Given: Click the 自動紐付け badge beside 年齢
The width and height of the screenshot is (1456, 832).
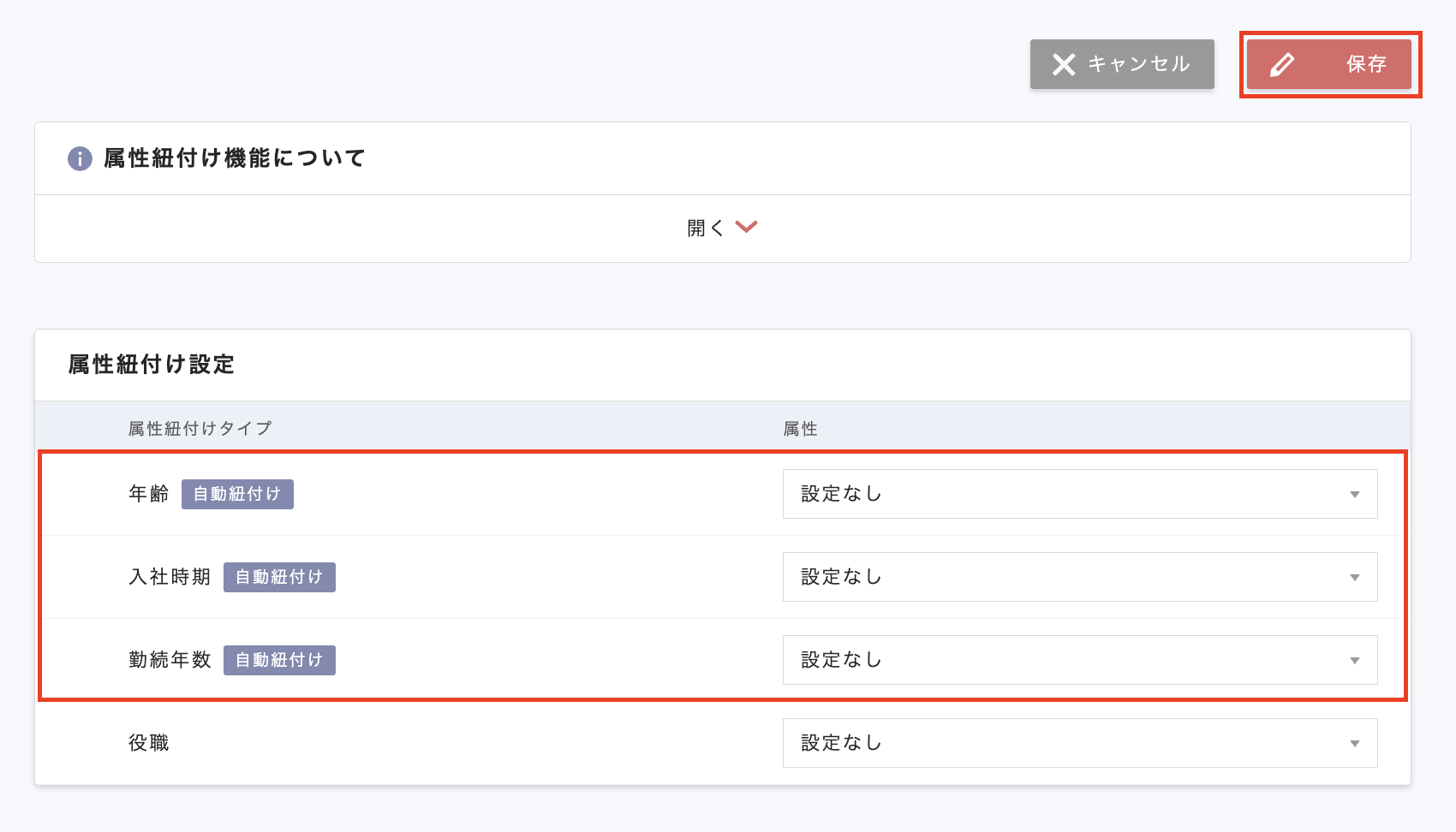Looking at the screenshot, I should click(237, 494).
